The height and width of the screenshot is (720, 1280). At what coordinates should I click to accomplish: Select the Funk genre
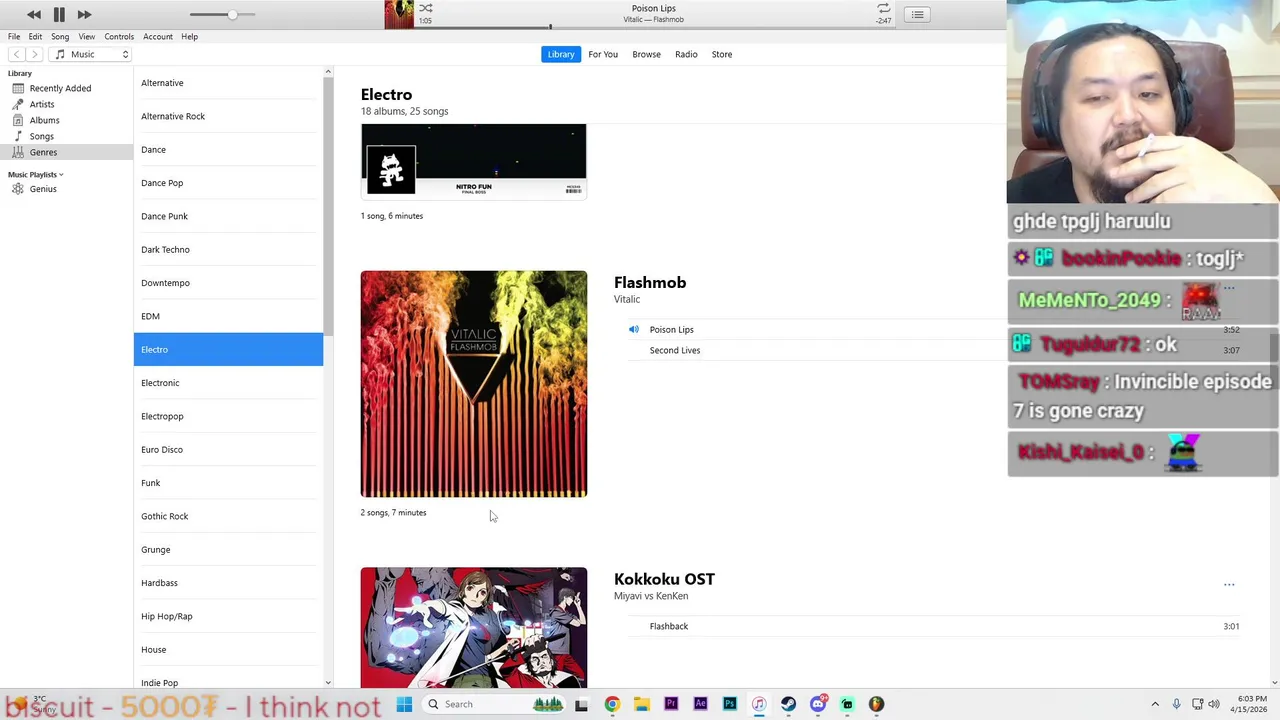click(228, 483)
